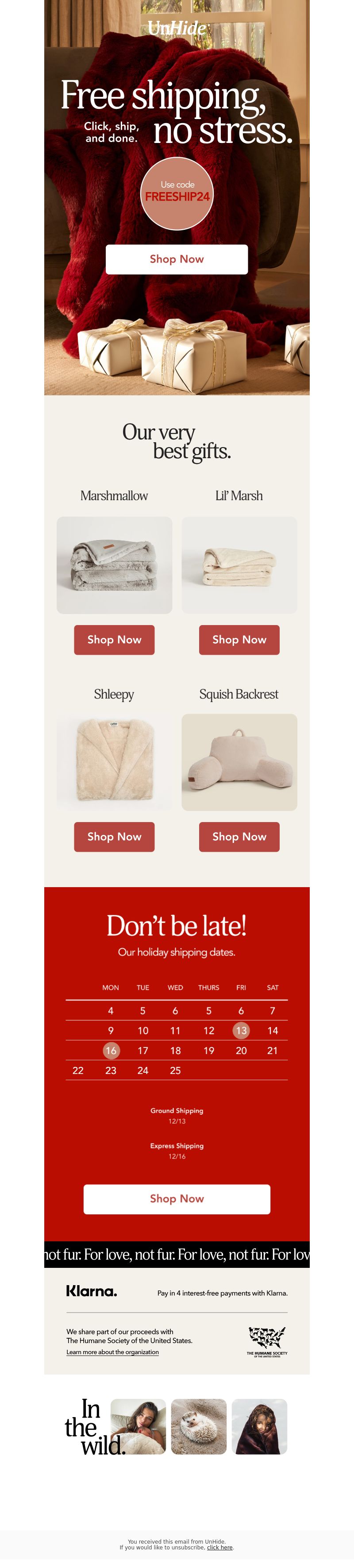Click Shop Now under Shleepy

click(114, 837)
